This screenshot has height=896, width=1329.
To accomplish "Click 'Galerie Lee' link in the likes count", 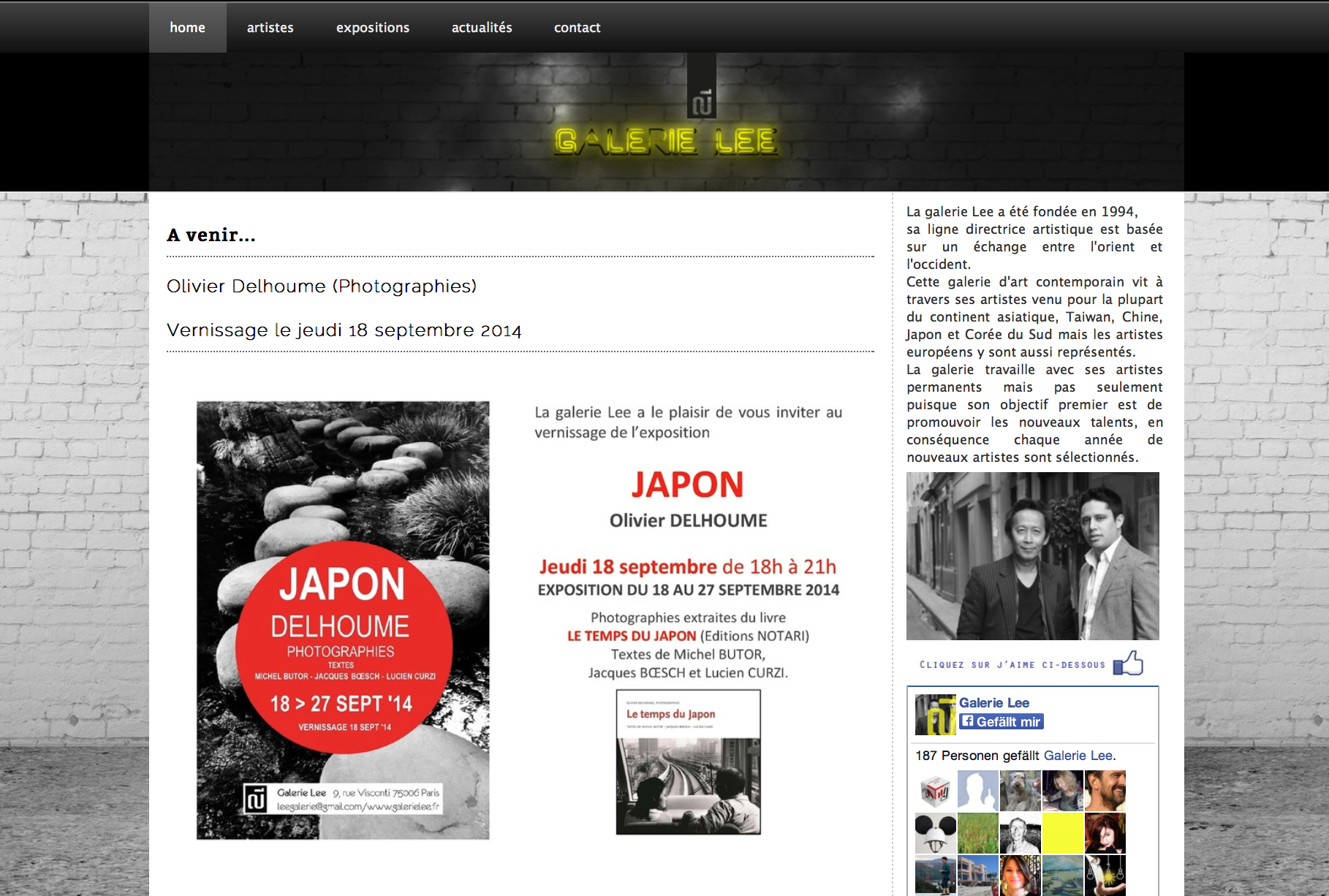I will (x=1078, y=756).
